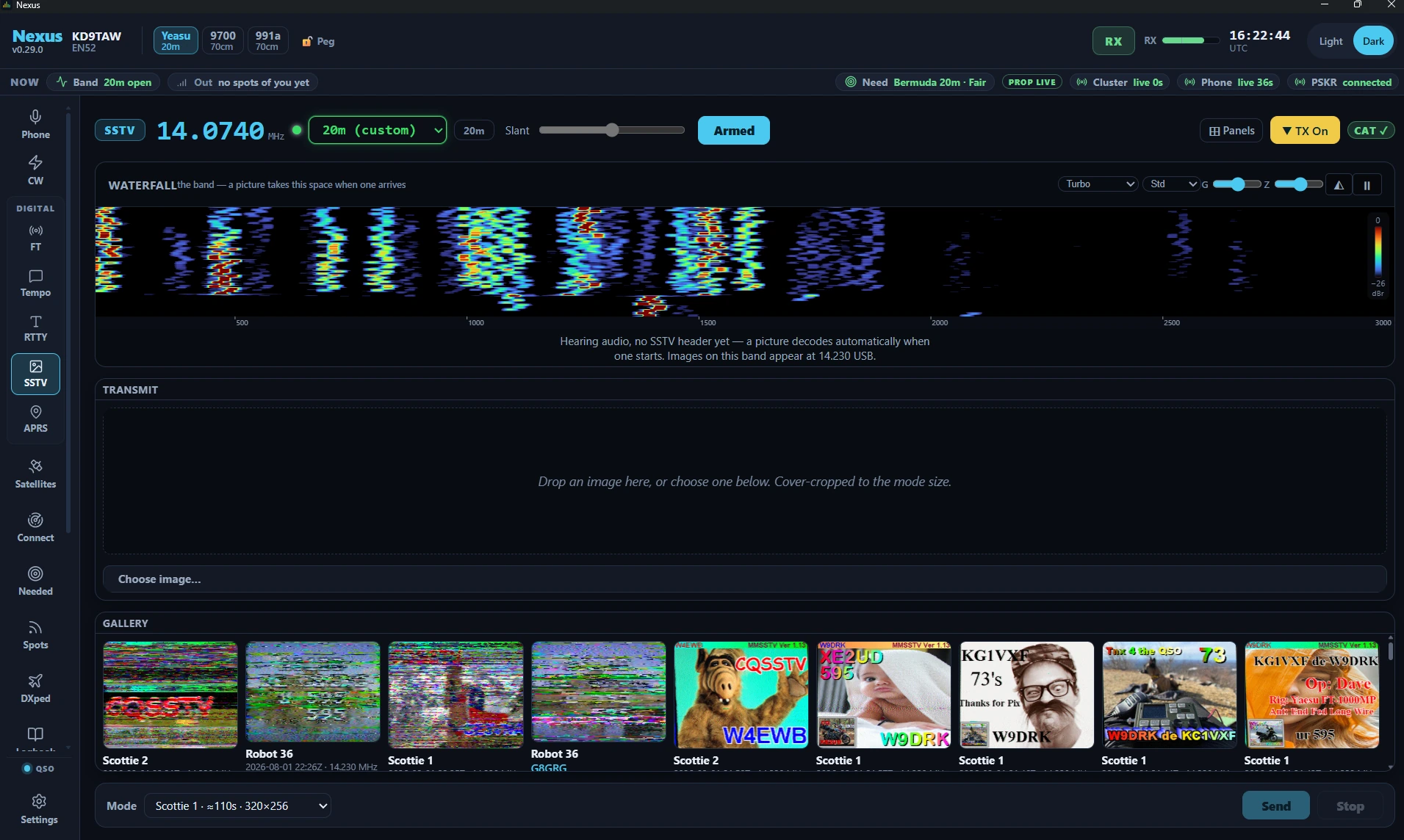Open the Tempo chat mode
1404x840 pixels.
[x=35, y=283]
